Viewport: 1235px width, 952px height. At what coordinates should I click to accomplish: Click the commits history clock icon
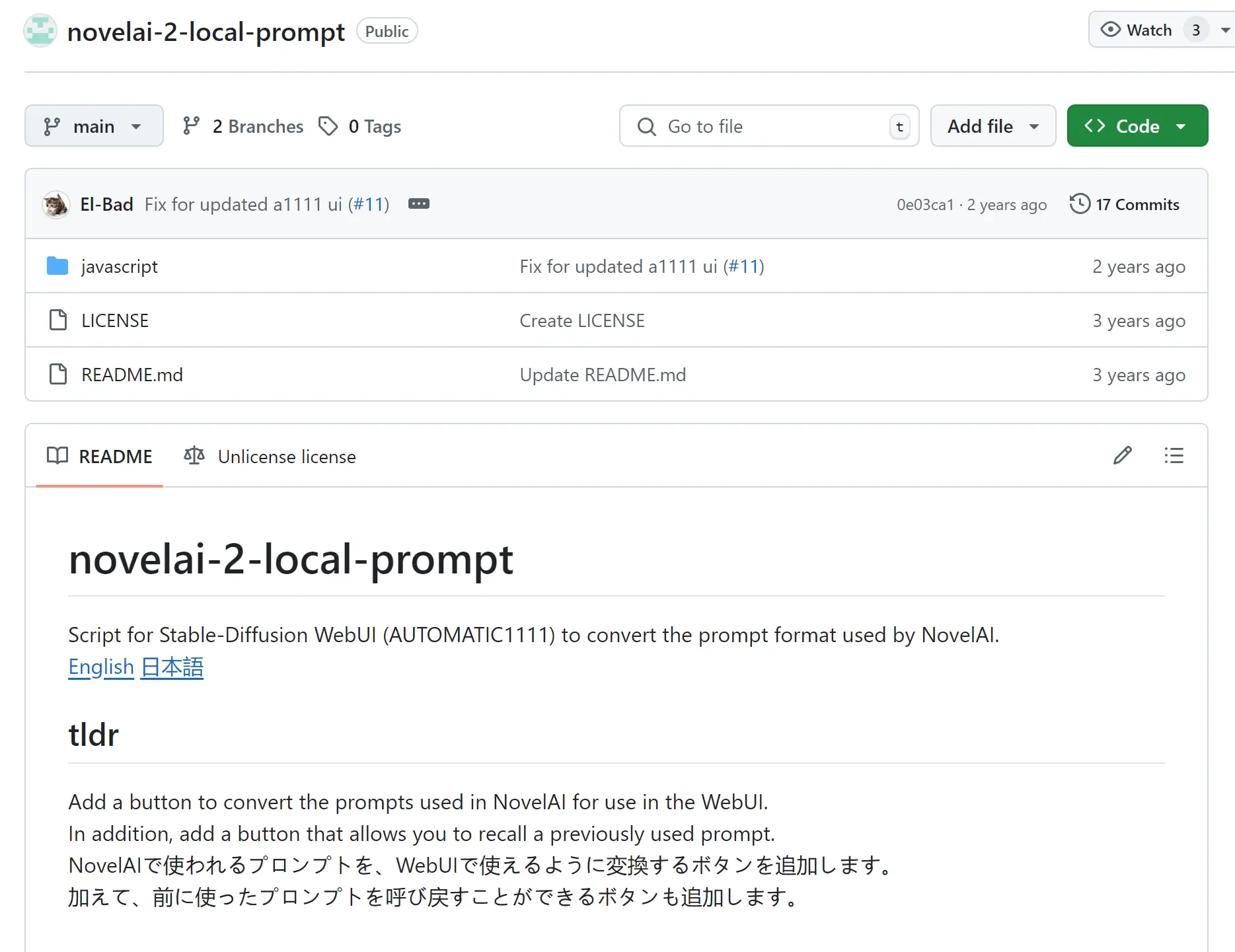click(x=1080, y=204)
